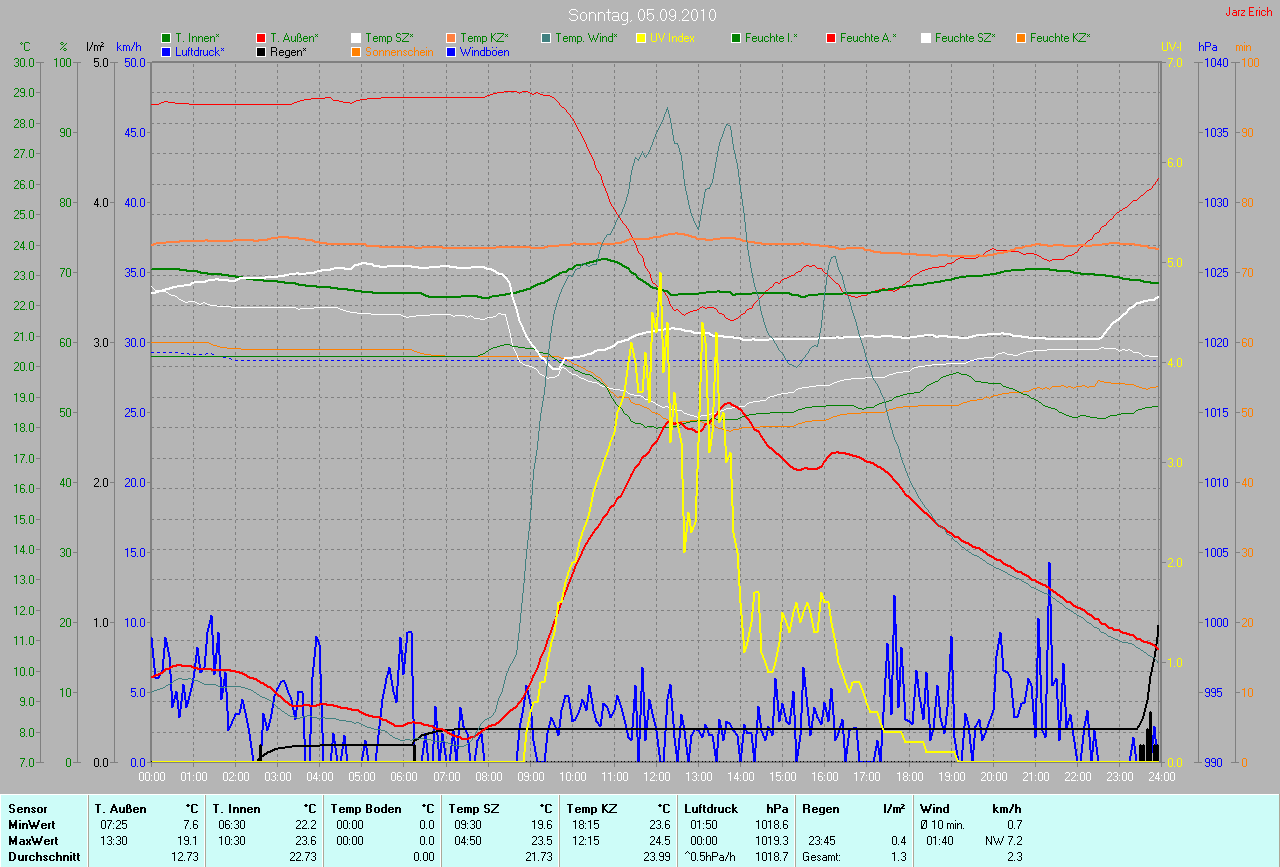The width and height of the screenshot is (1280, 867).
Task: Toggle the Feuchte A. series label
Action: (x=868, y=38)
